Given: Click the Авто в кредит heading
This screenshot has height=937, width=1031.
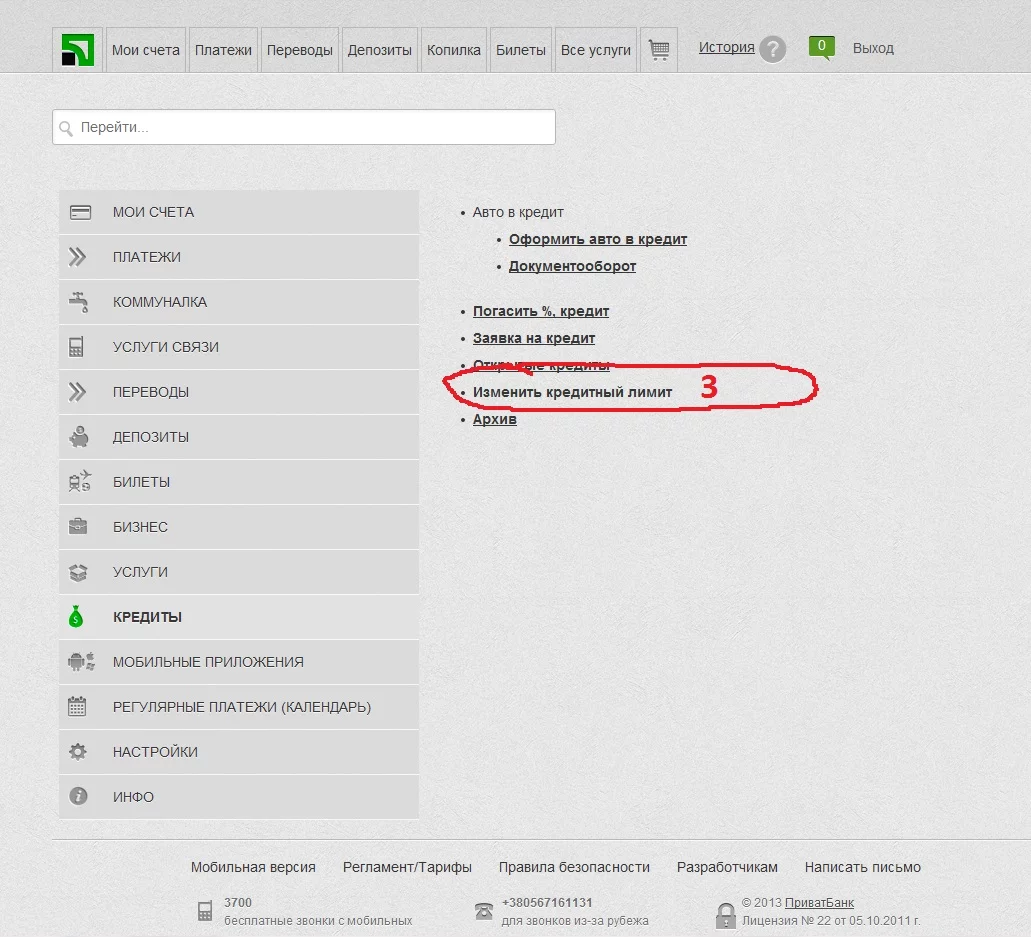Looking at the screenshot, I should (517, 212).
